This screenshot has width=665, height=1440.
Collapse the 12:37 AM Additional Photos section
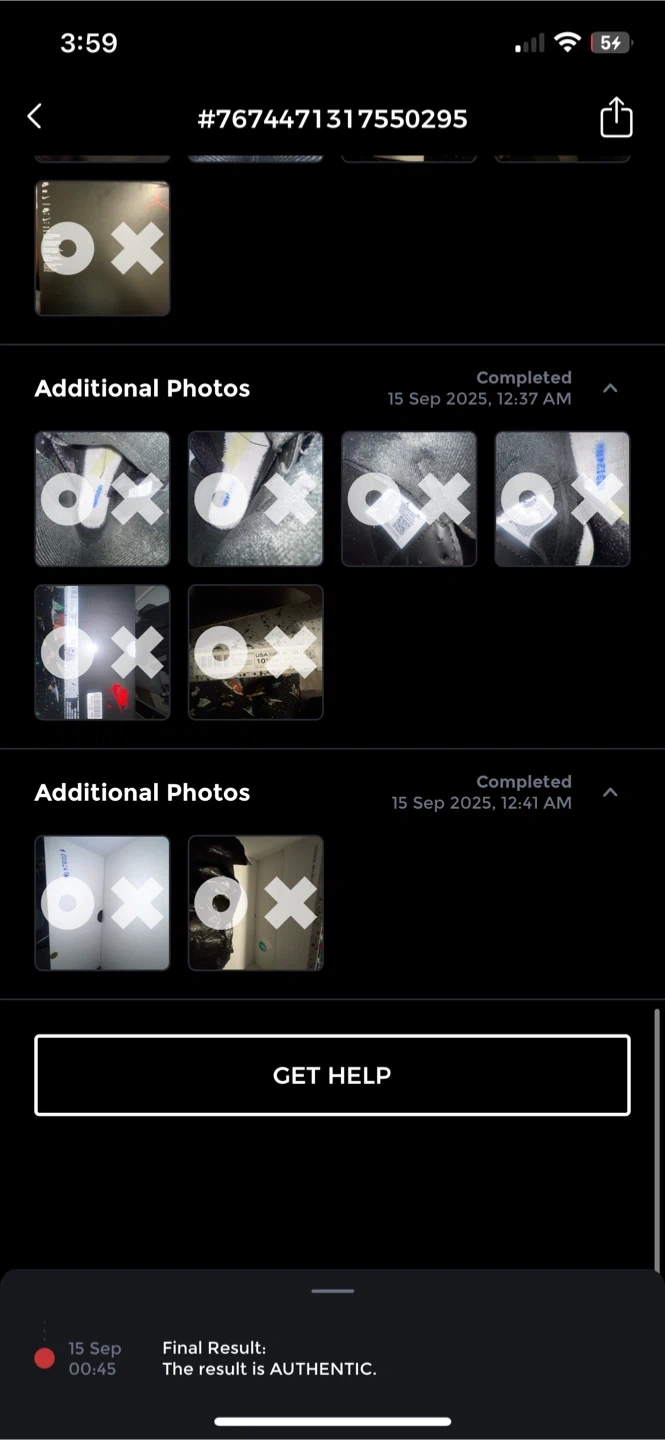(x=611, y=388)
